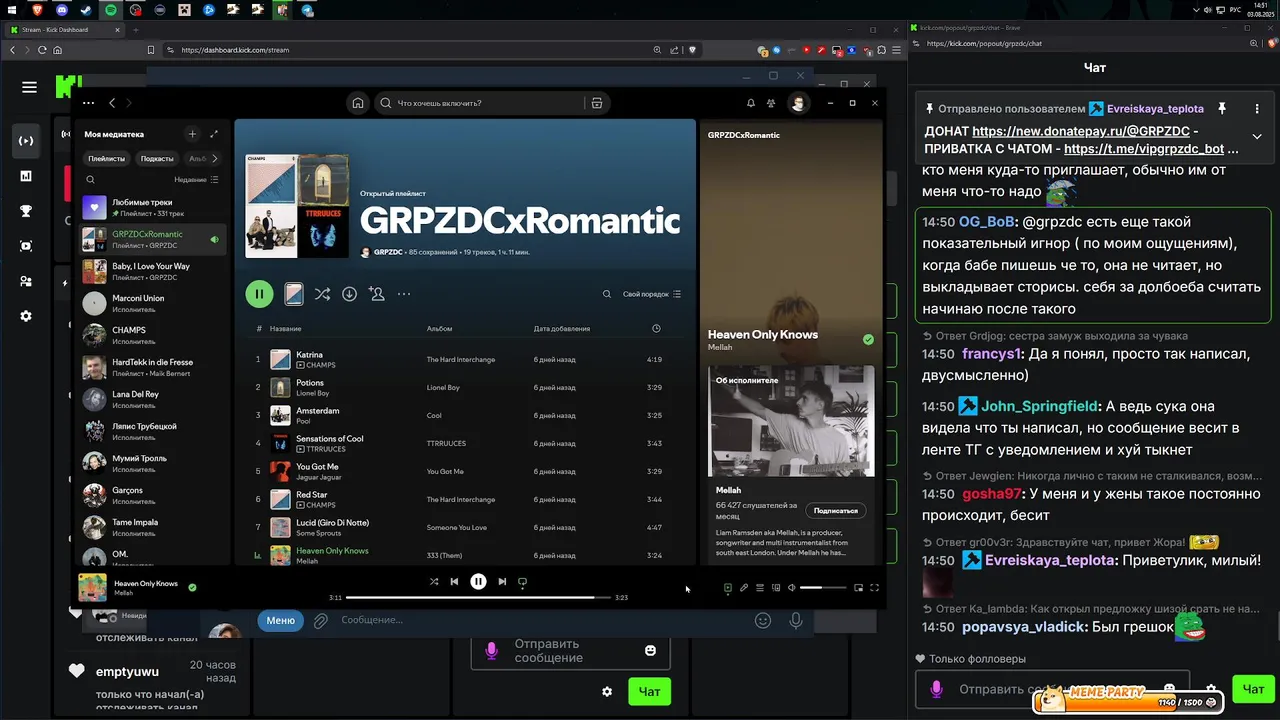This screenshot has height=720, width=1280.
Task: Play the Amsterdam track row
Action: 466,415
